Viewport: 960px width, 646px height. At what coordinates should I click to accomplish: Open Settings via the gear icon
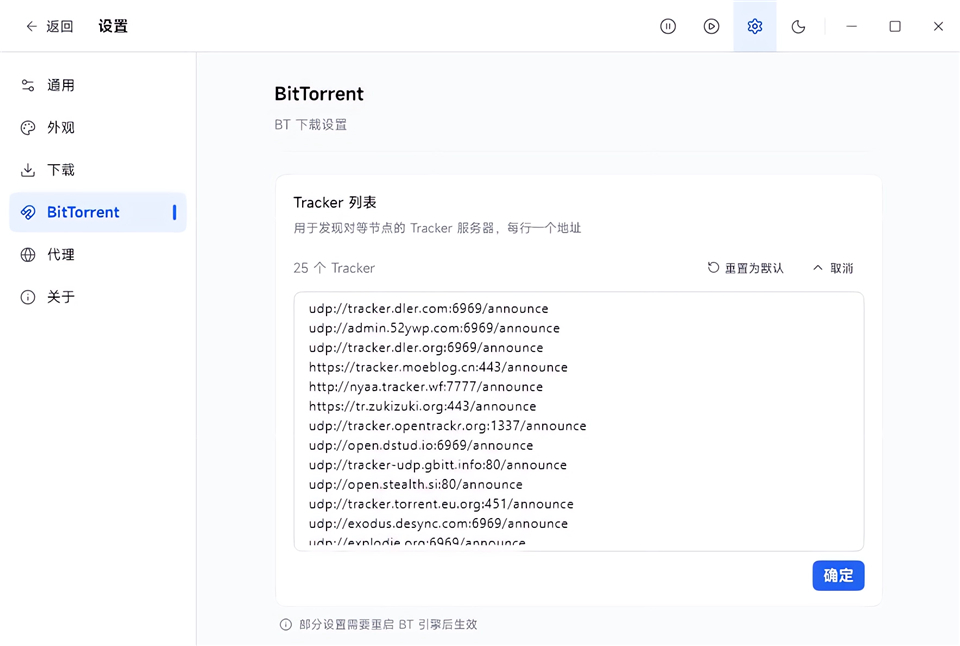tap(755, 26)
